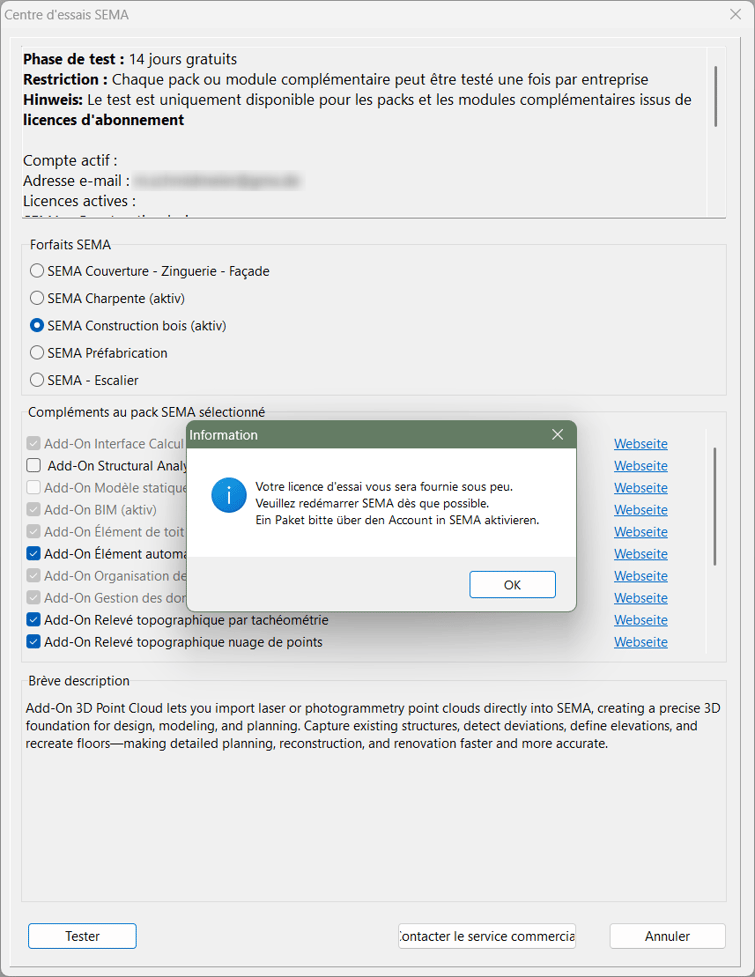Select SEMA Charpente (aktiv) option
The height and width of the screenshot is (977, 755).
tap(37, 298)
